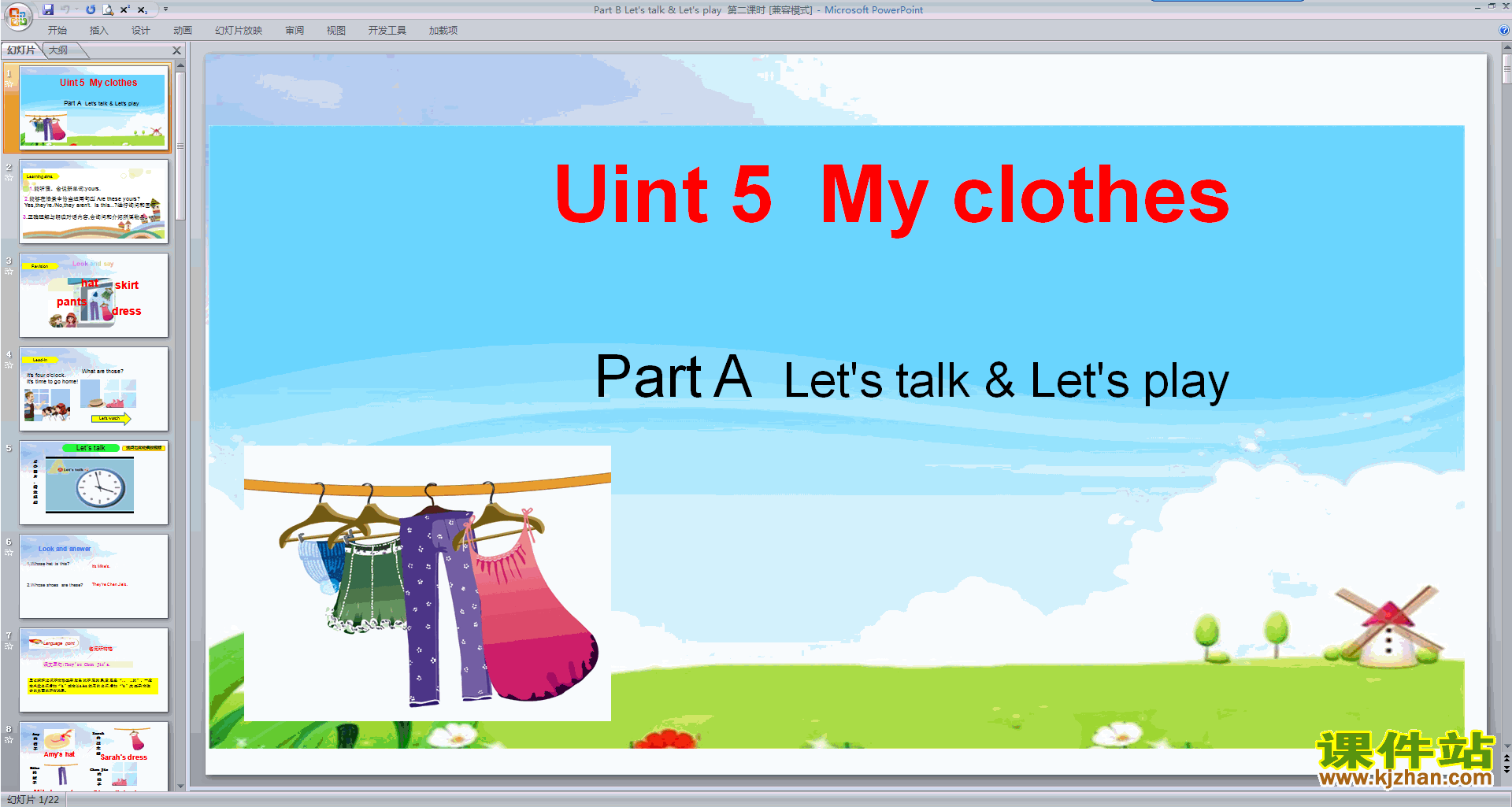Play animation star icon beside slide 4
This screenshot has width=1512, height=807.
(9, 365)
